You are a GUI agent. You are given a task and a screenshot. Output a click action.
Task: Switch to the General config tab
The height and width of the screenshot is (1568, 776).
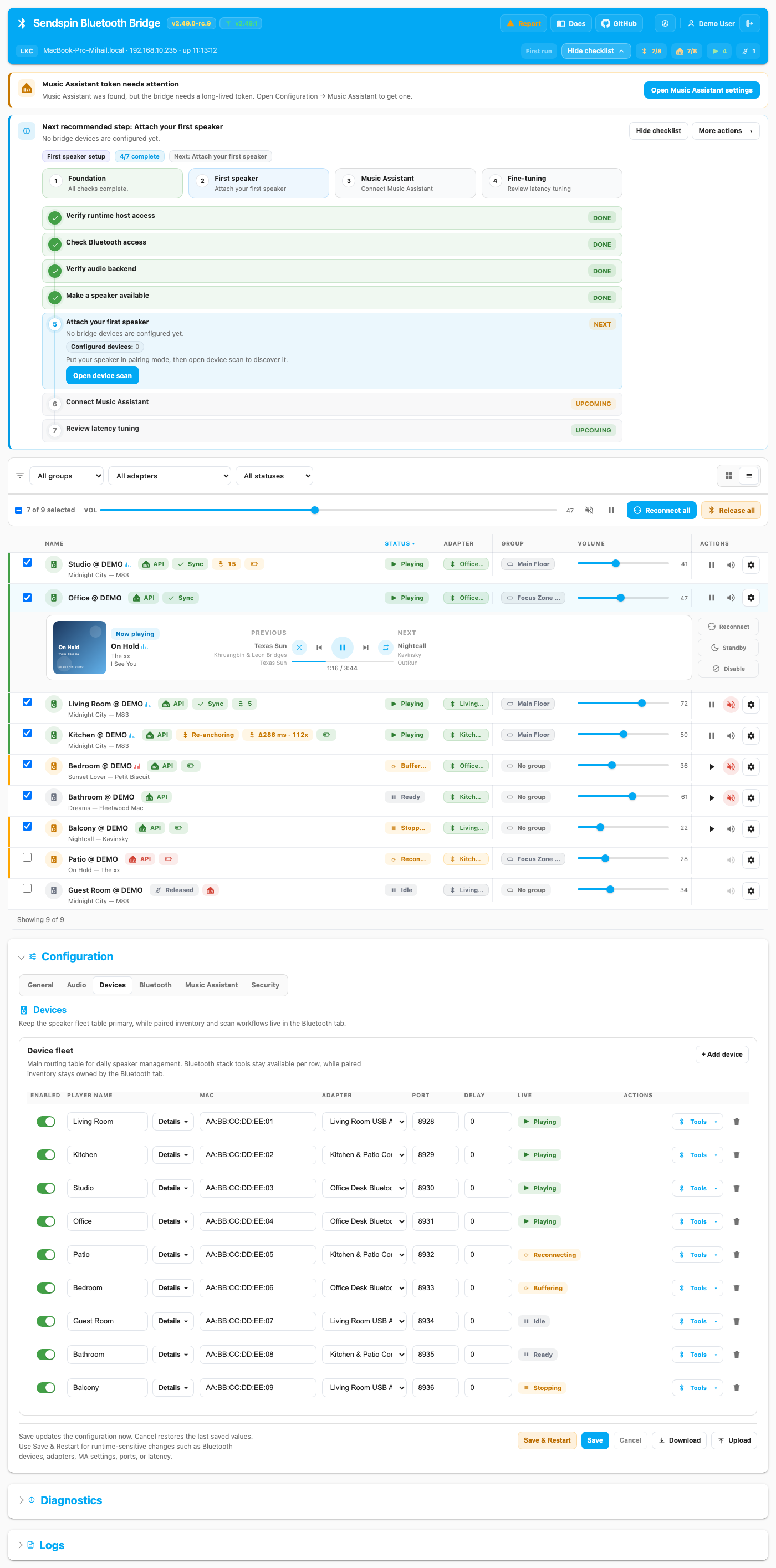(41, 985)
